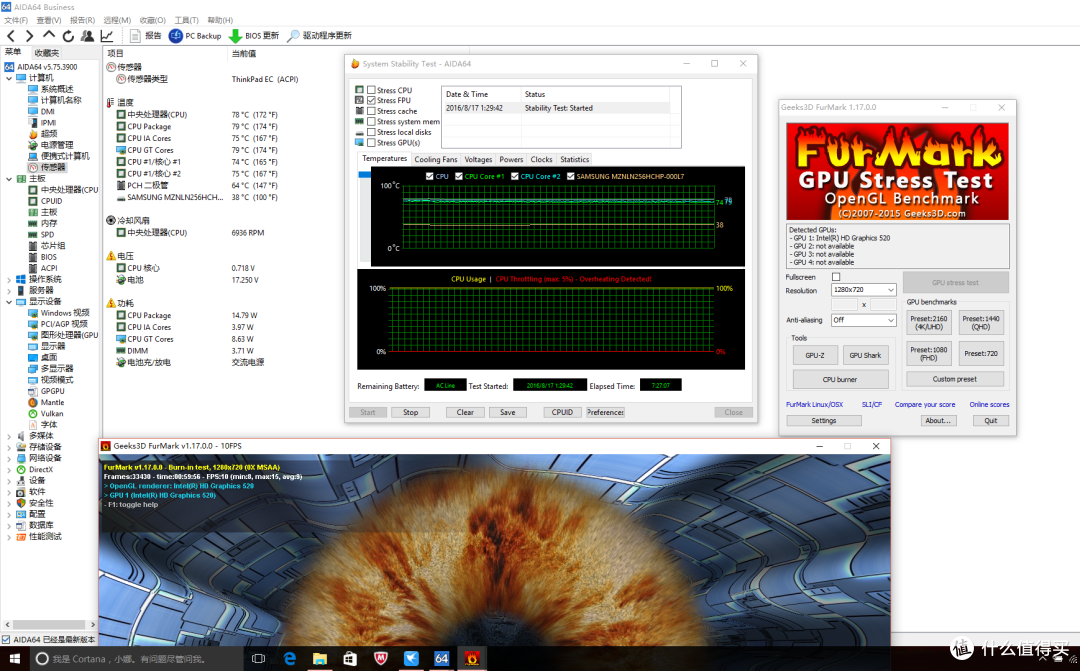
Task: Select 超频 tree item
Action: (x=48, y=134)
